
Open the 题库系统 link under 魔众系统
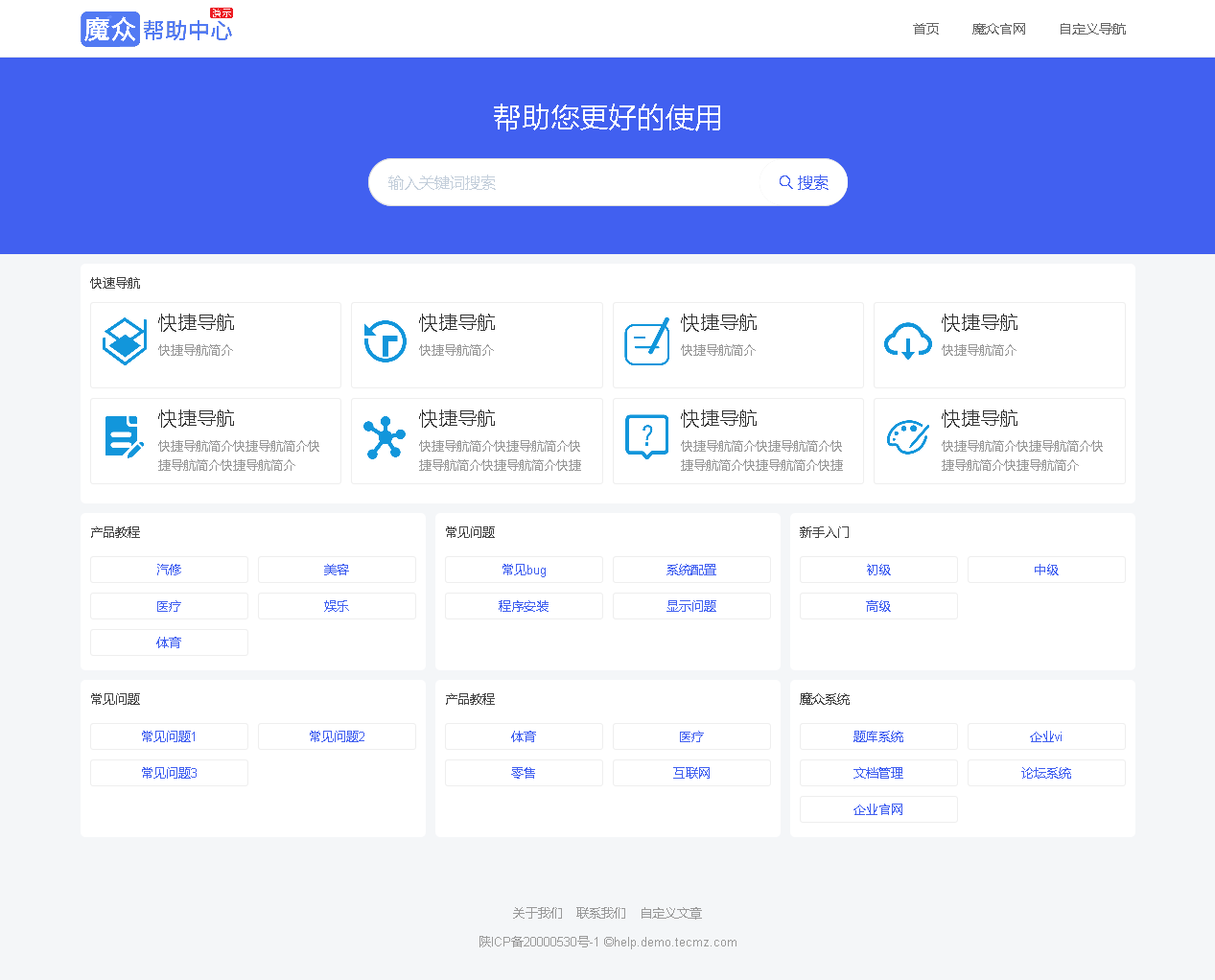[x=877, y=735]
